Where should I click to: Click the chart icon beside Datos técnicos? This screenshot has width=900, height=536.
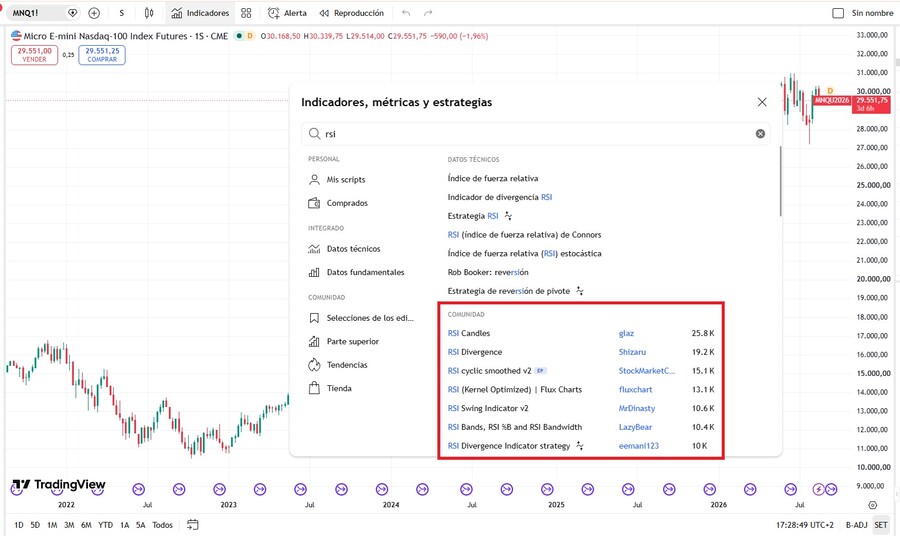pos(314,249)
